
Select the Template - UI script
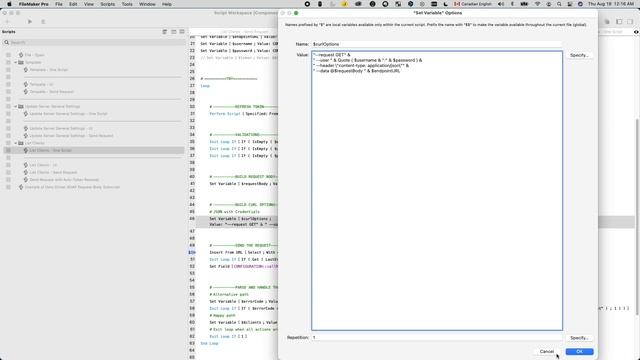click(41, 84)
